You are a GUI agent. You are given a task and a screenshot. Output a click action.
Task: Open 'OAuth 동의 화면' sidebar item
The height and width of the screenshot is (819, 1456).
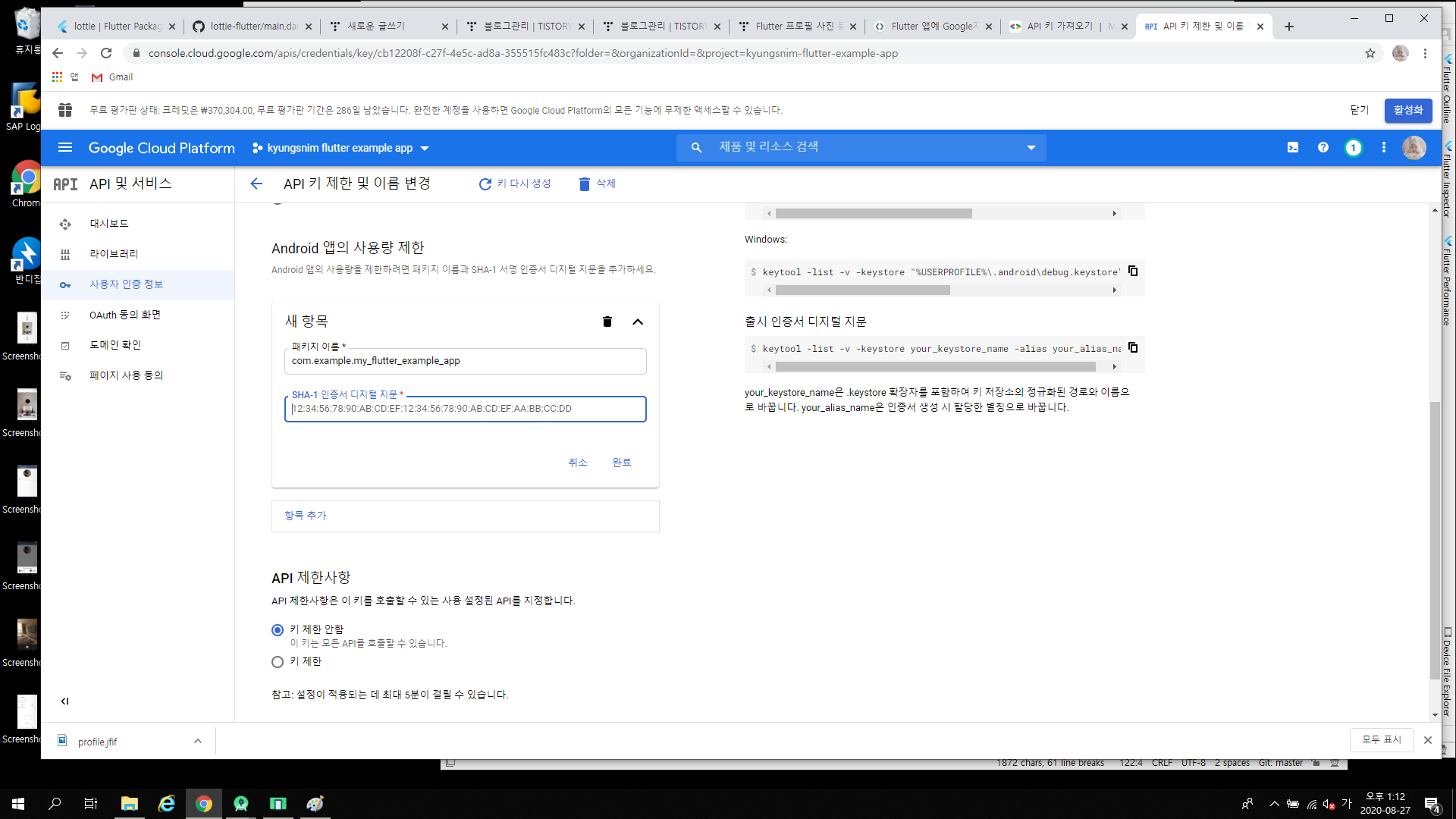click(125, 315)
